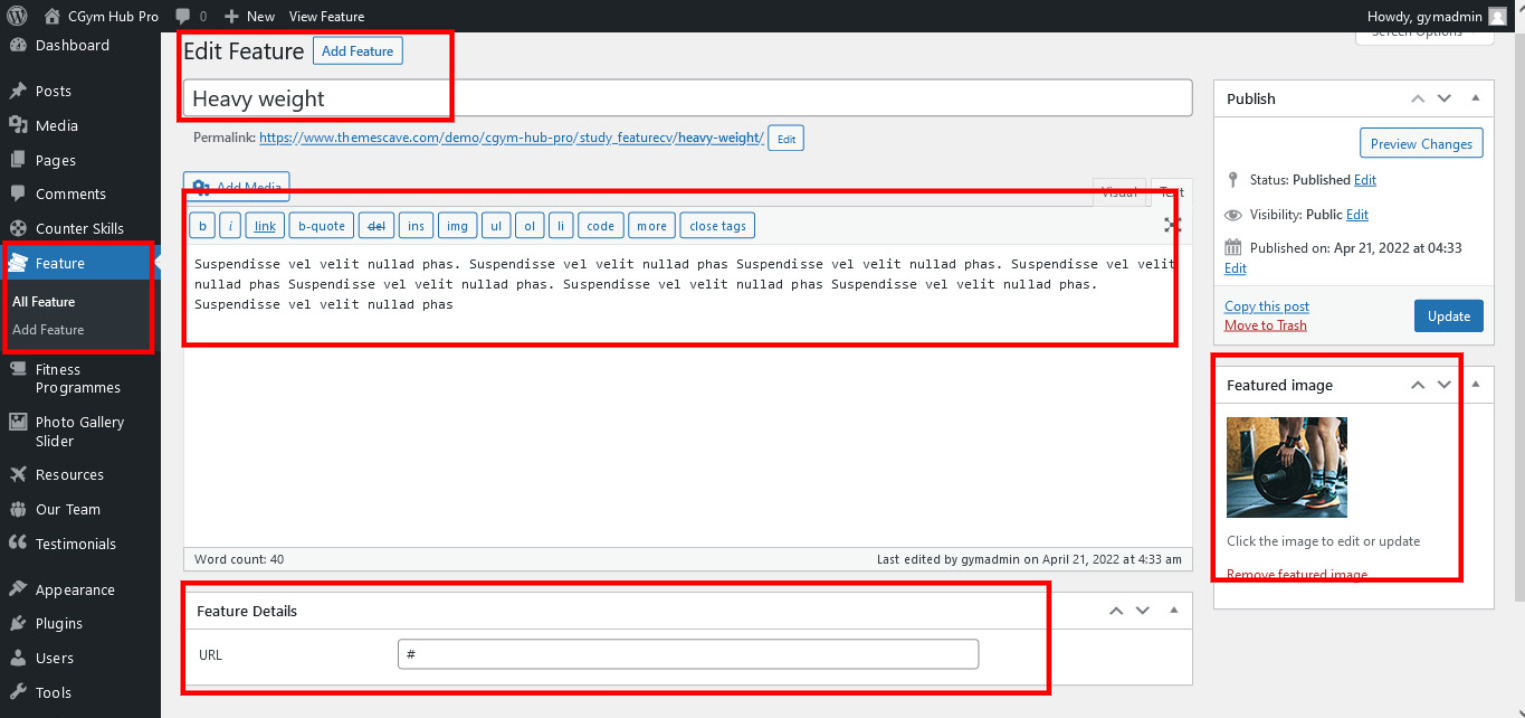Move Featured image box up
The height and width of the screenshot is (718, 1525).
coord(1418,384)
